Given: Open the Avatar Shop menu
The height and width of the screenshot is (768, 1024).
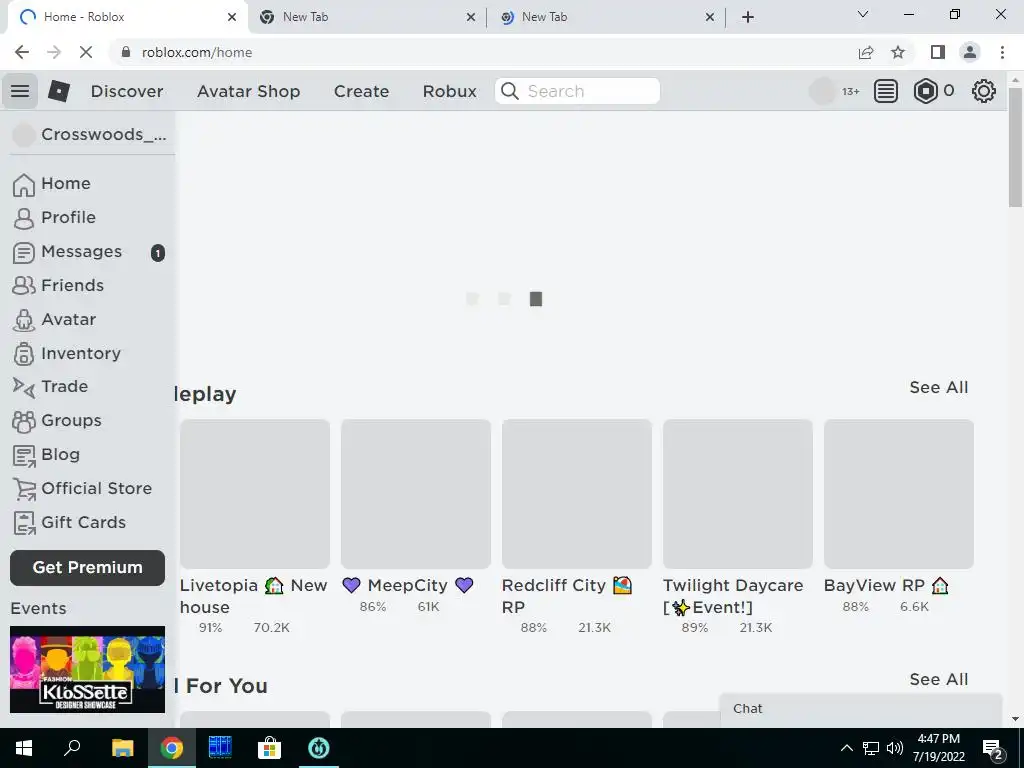Looking at the screenshot, I should (x=249, y=91).
